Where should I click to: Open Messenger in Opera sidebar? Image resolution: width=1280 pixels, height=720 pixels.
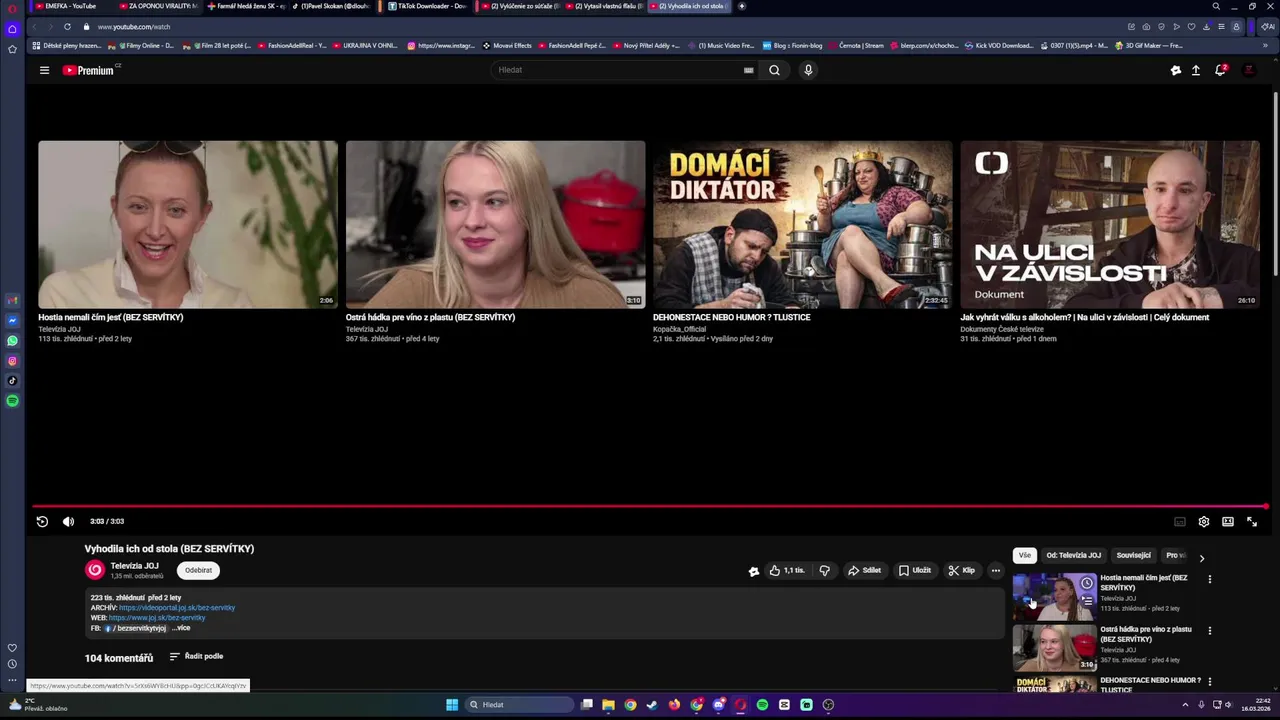12,321
